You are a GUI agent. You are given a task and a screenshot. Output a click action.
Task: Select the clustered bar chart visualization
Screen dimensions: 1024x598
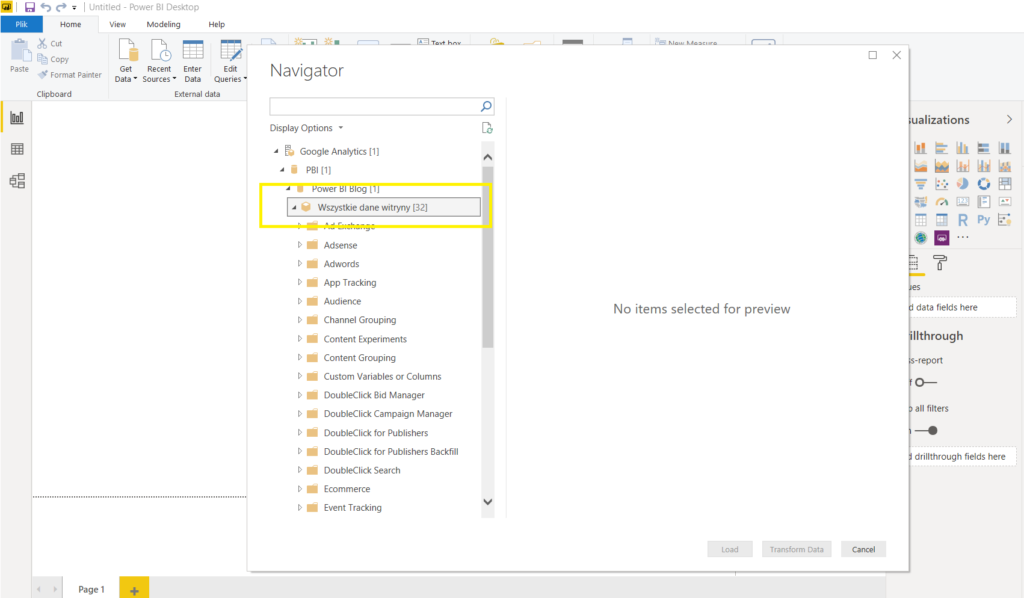[941, 148]
